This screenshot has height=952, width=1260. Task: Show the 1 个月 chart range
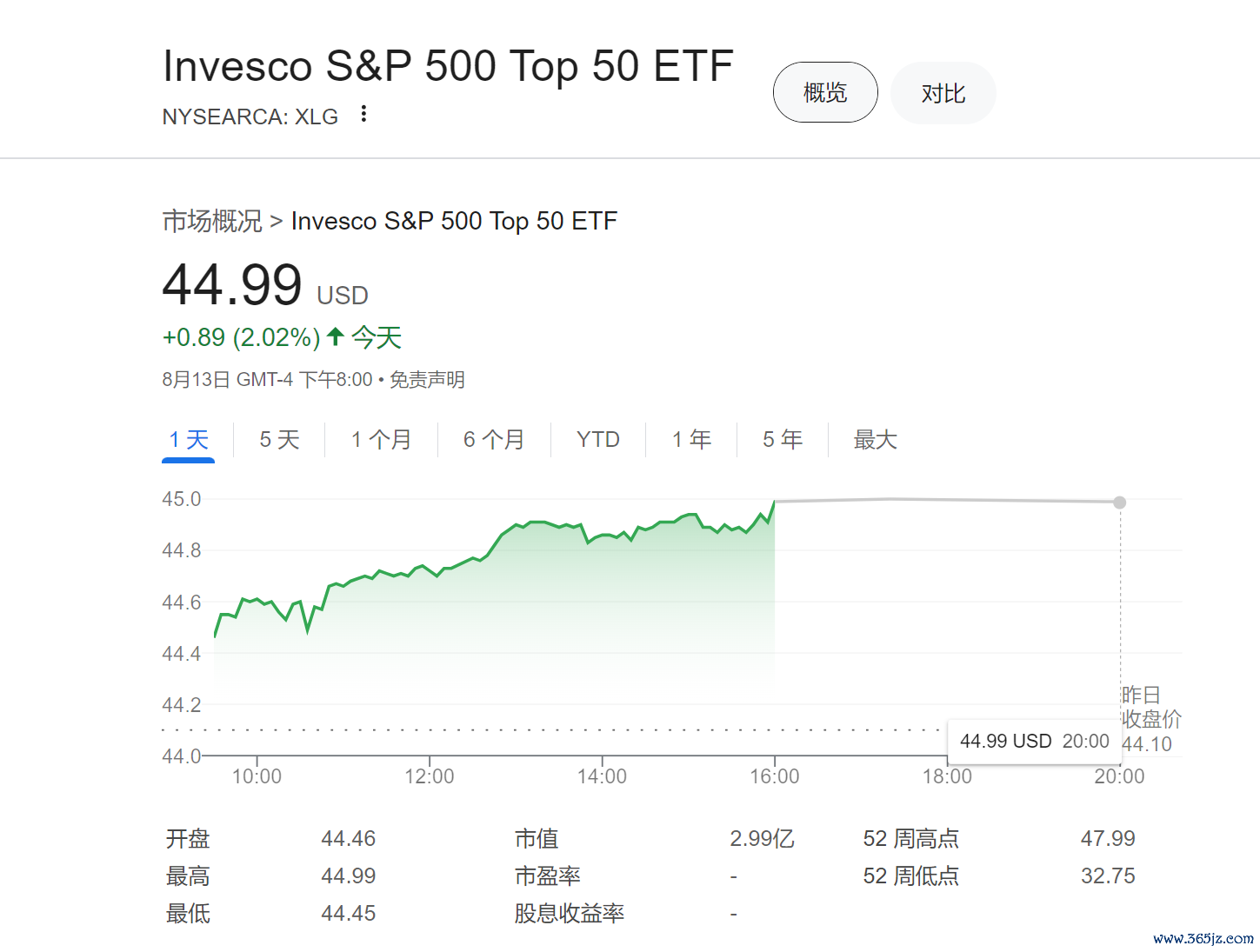coord(381,440)
